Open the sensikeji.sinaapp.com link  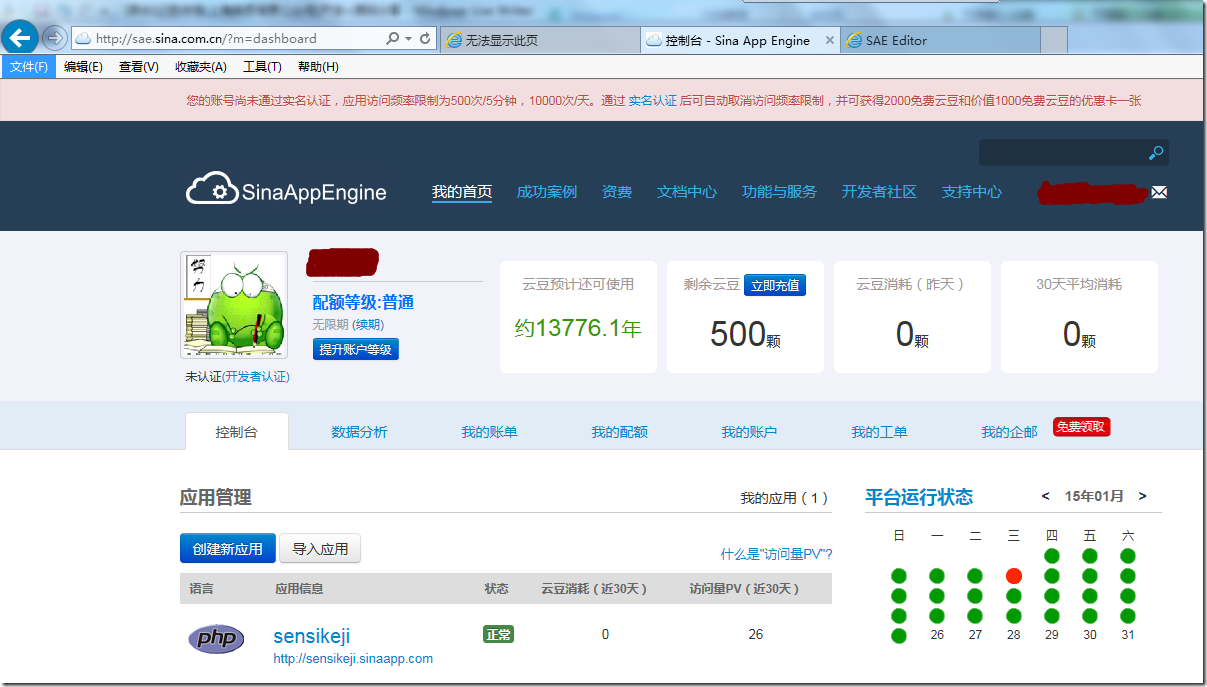point(353,659)
